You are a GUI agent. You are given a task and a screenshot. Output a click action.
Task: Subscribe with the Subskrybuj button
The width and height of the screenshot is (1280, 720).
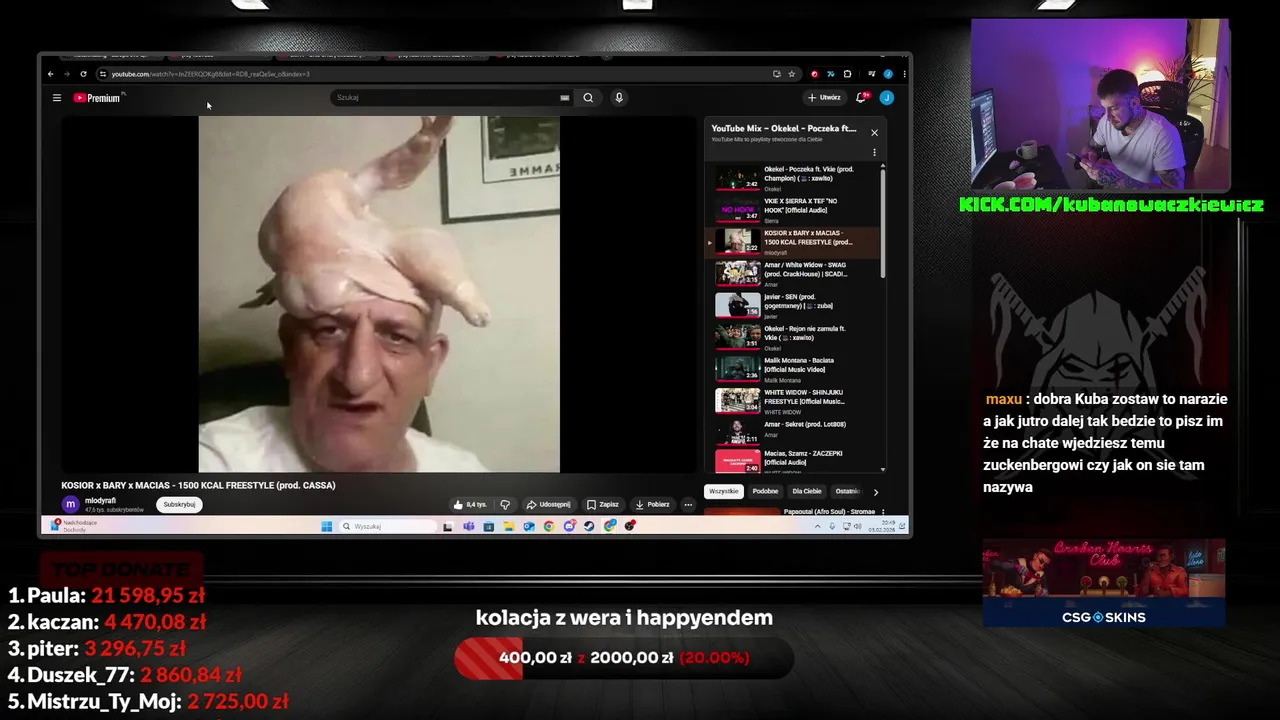[179, 505]
